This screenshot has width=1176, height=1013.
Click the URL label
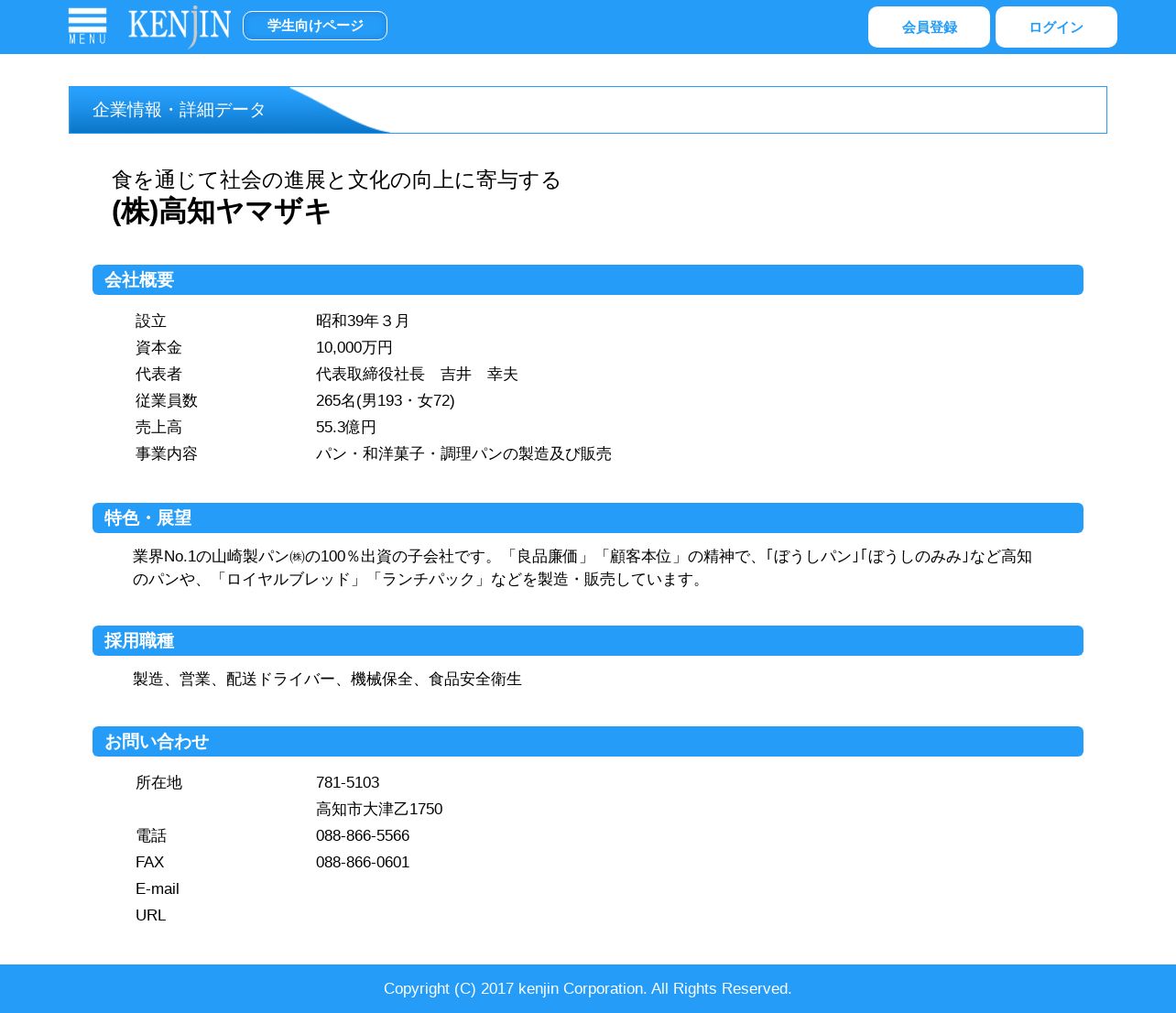pos(151,916)
